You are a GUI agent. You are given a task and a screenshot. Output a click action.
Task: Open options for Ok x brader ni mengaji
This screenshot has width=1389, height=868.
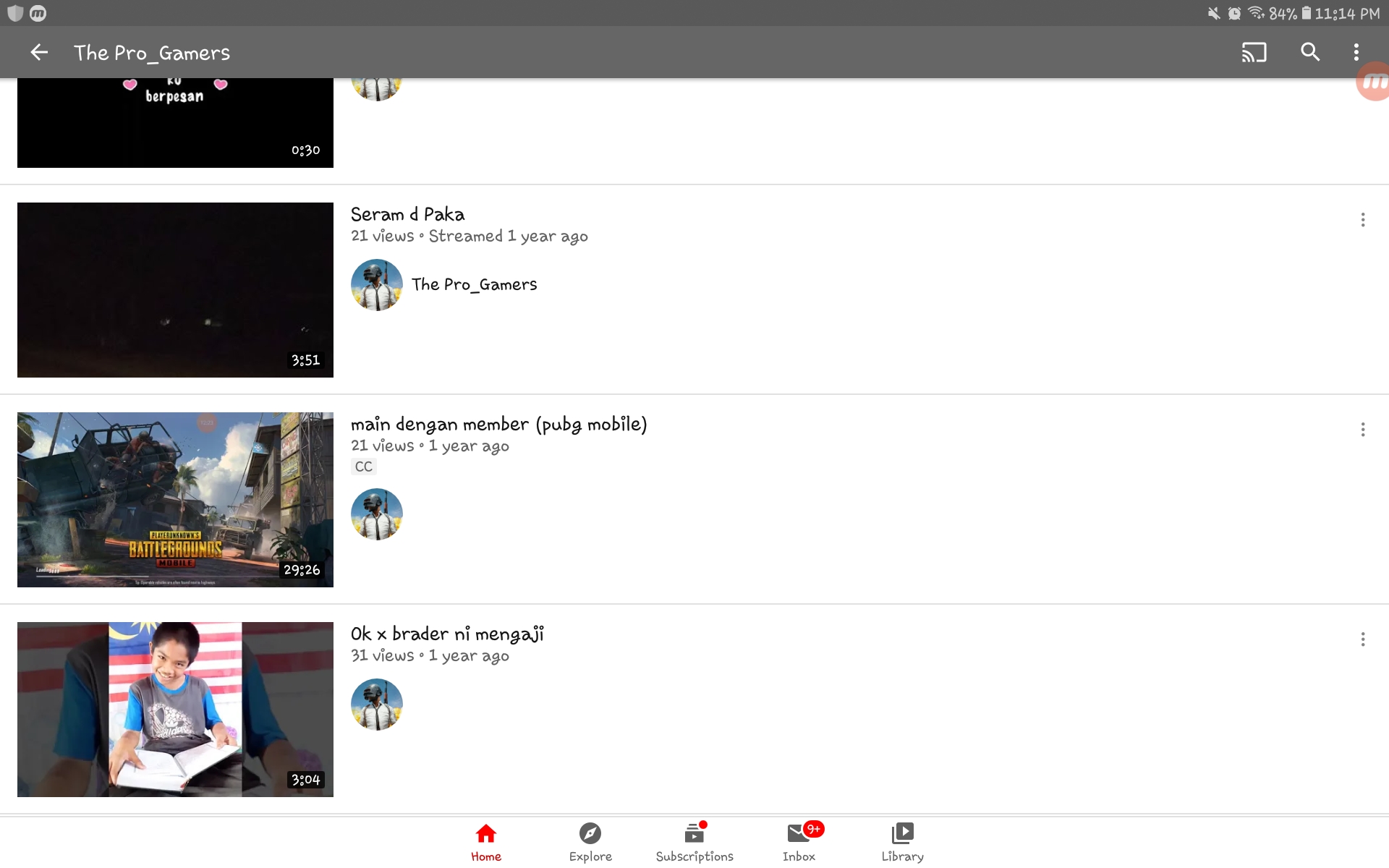(x=1363, y=639)
